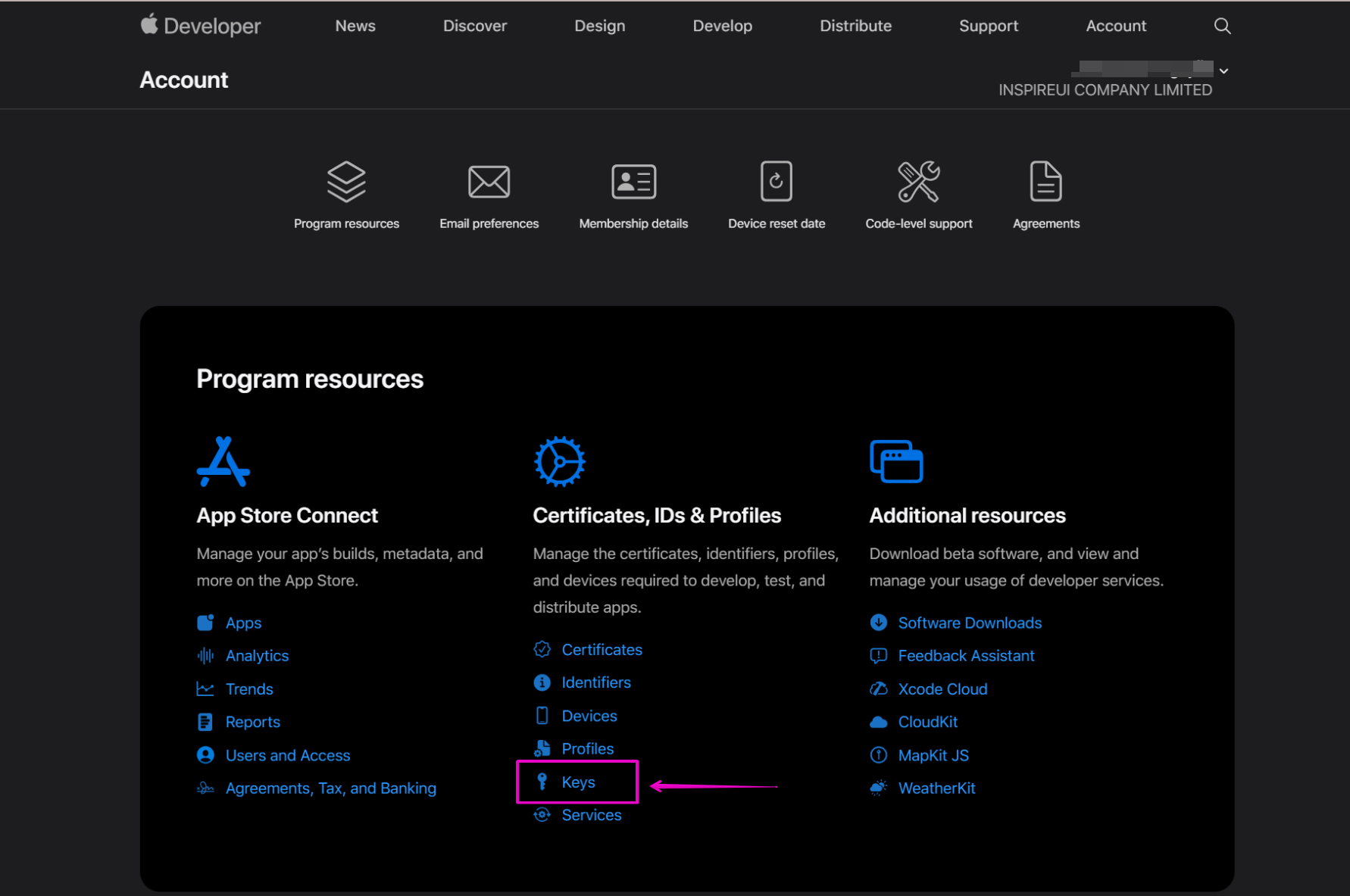Open the search magnifier icon
Screen dimensions: 1350x896
coord(1222,26)
